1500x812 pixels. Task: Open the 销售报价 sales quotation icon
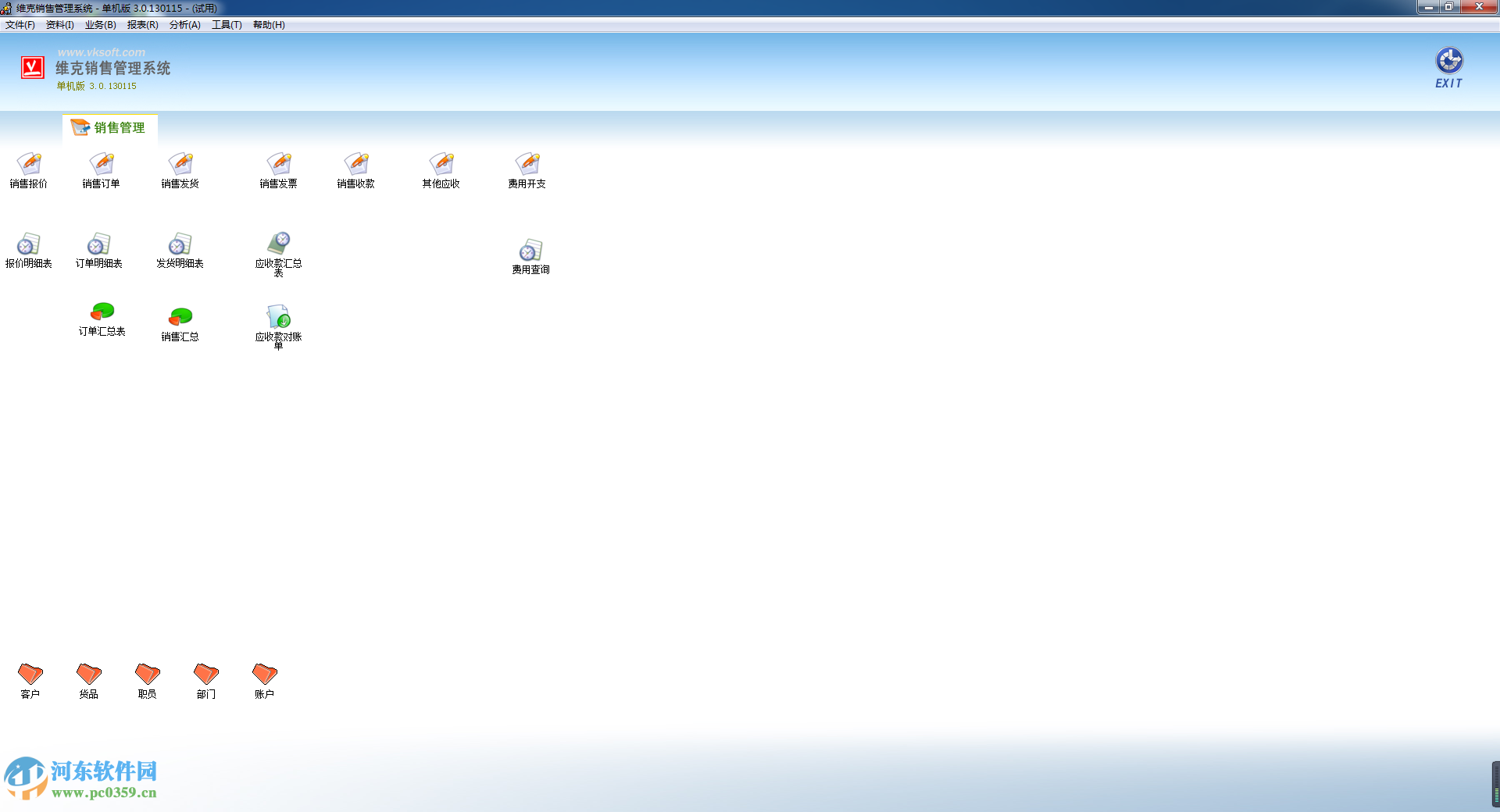29,170
